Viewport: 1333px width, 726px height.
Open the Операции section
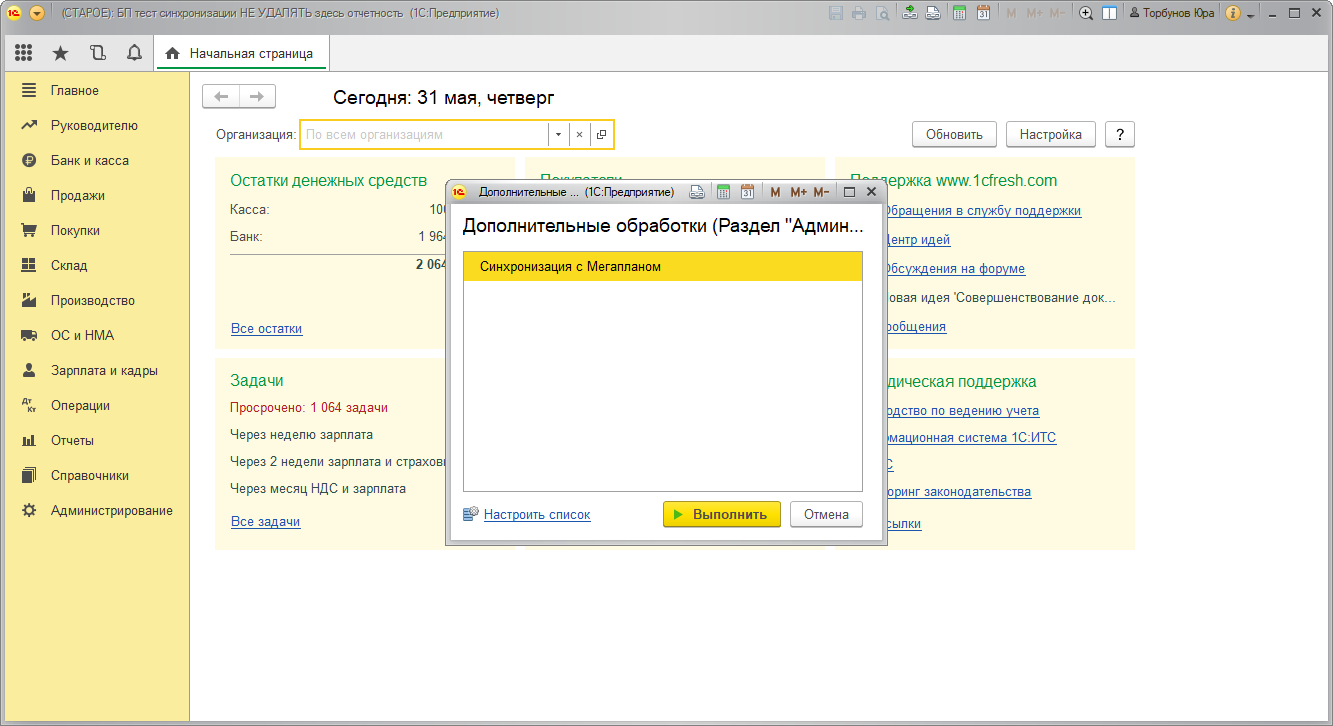pos(80,405)
